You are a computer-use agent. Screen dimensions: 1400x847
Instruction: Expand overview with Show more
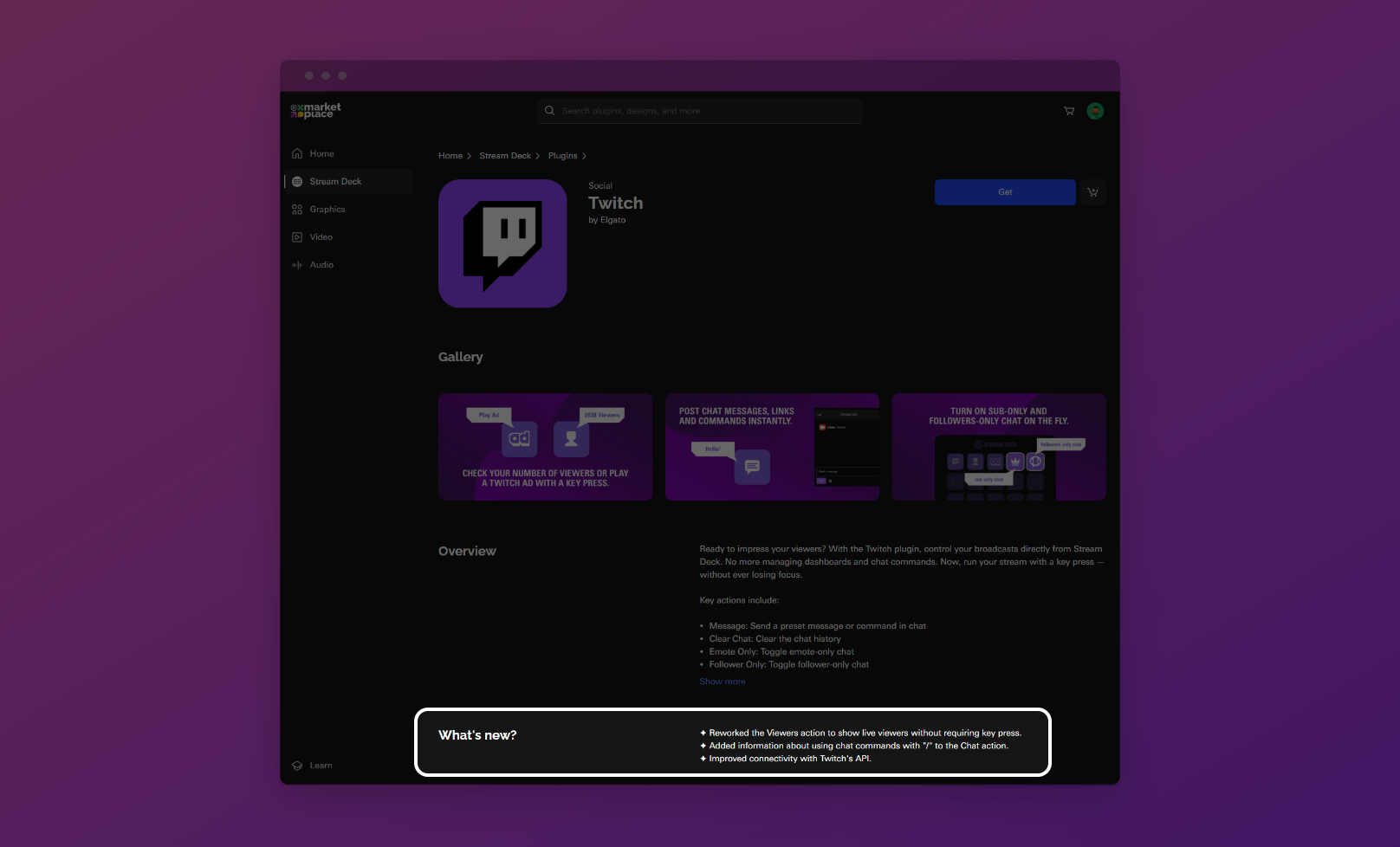pyautogui.click(x=722, y=682)
